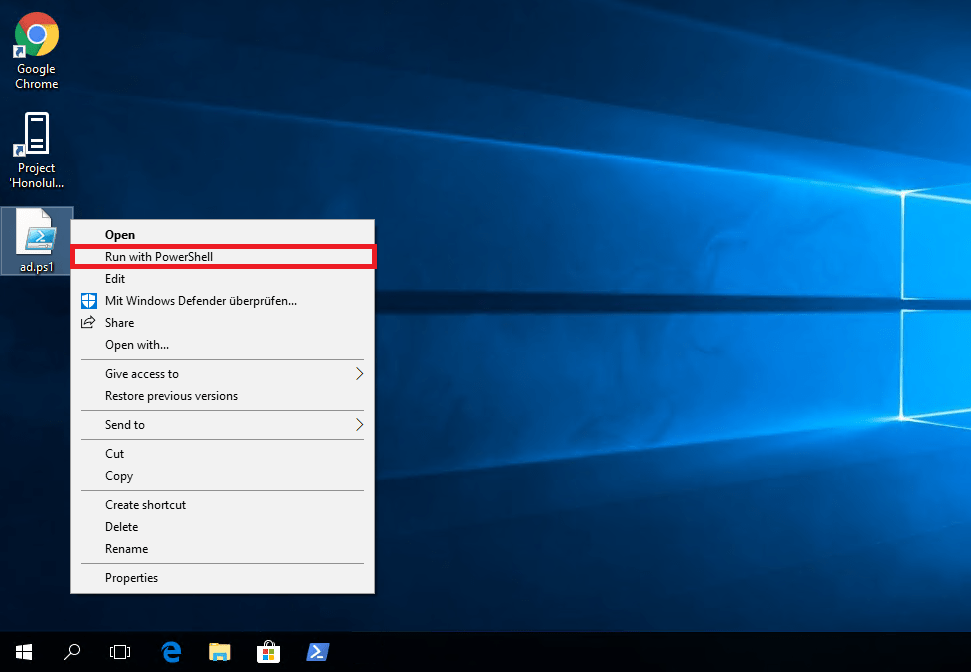Screen dimensions: 971x672
Task: Open Properties for ad.ps1
Action: tap(131, 577)
